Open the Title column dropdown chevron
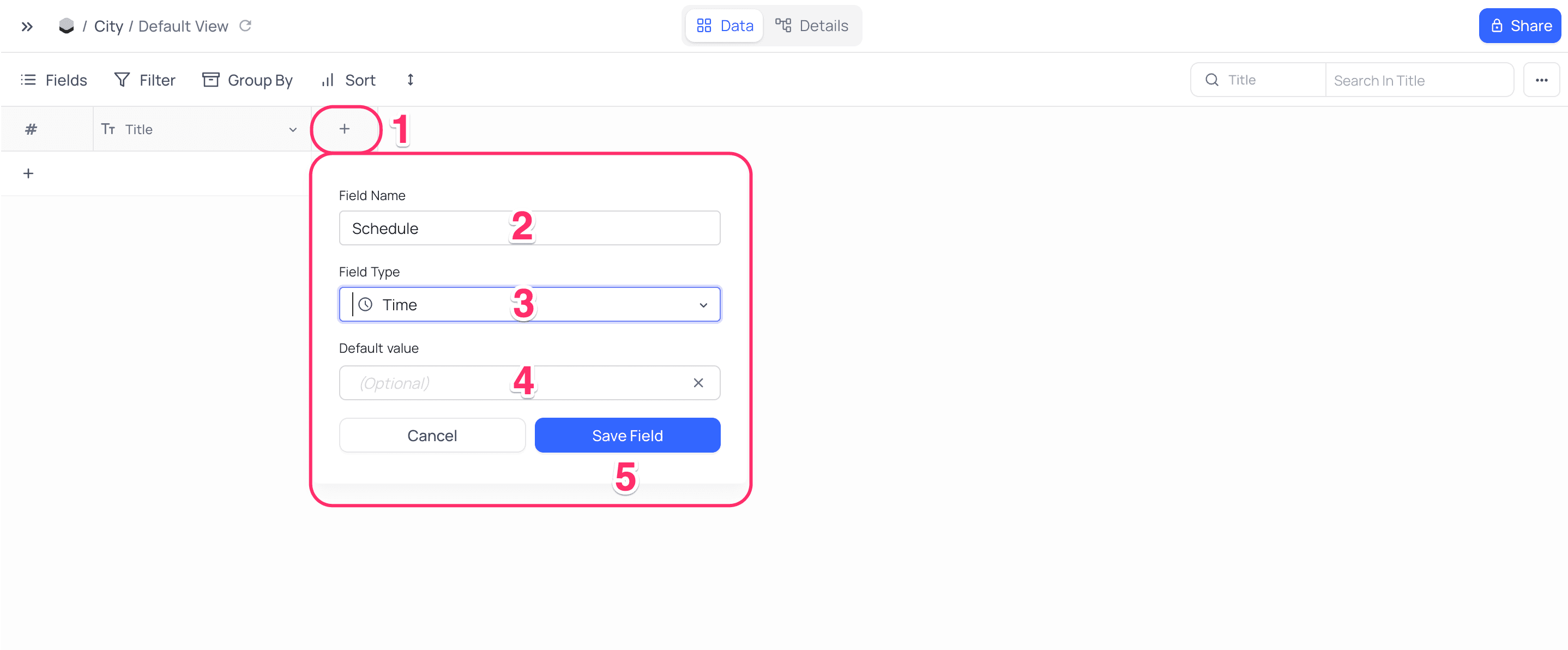 pyautogui.click(x=293, y=129)
